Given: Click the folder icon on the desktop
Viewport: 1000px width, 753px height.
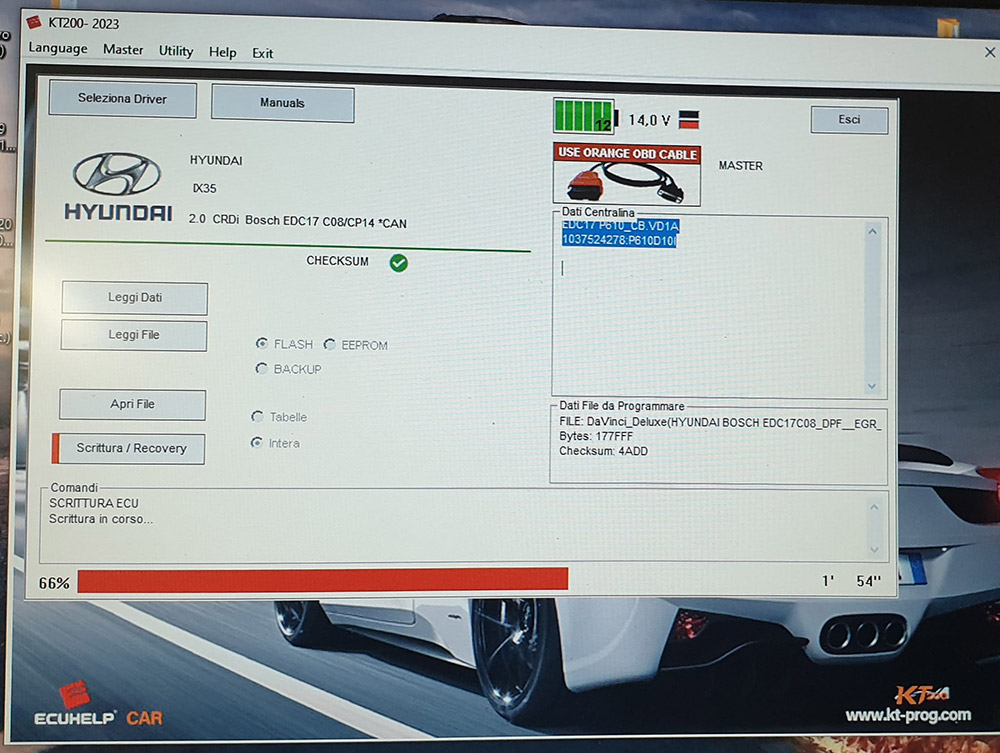Looking at the screenshot, I should (948, 27).
